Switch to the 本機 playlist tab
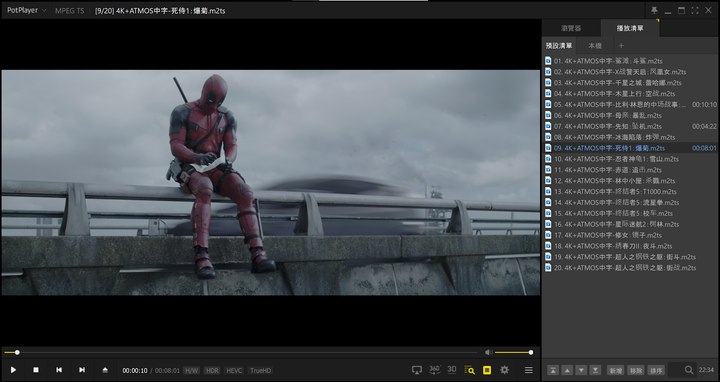This screenshot has height=382, width=720. [x=595, y=45]
